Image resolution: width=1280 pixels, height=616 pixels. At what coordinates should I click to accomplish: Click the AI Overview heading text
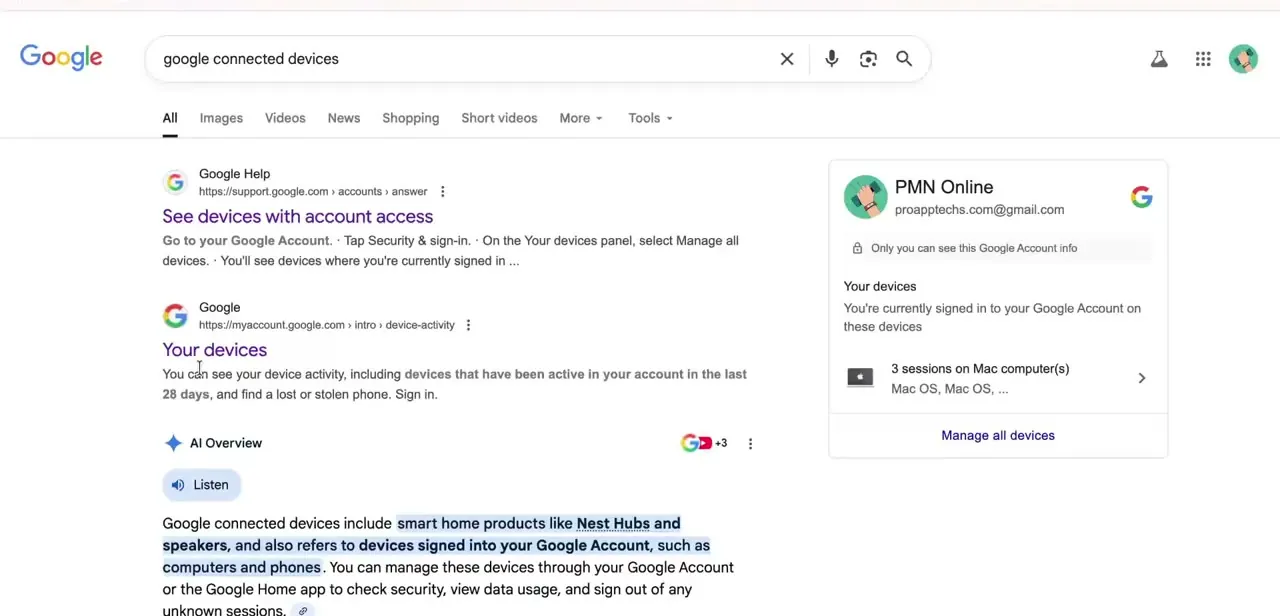click(x=226, y=443)
